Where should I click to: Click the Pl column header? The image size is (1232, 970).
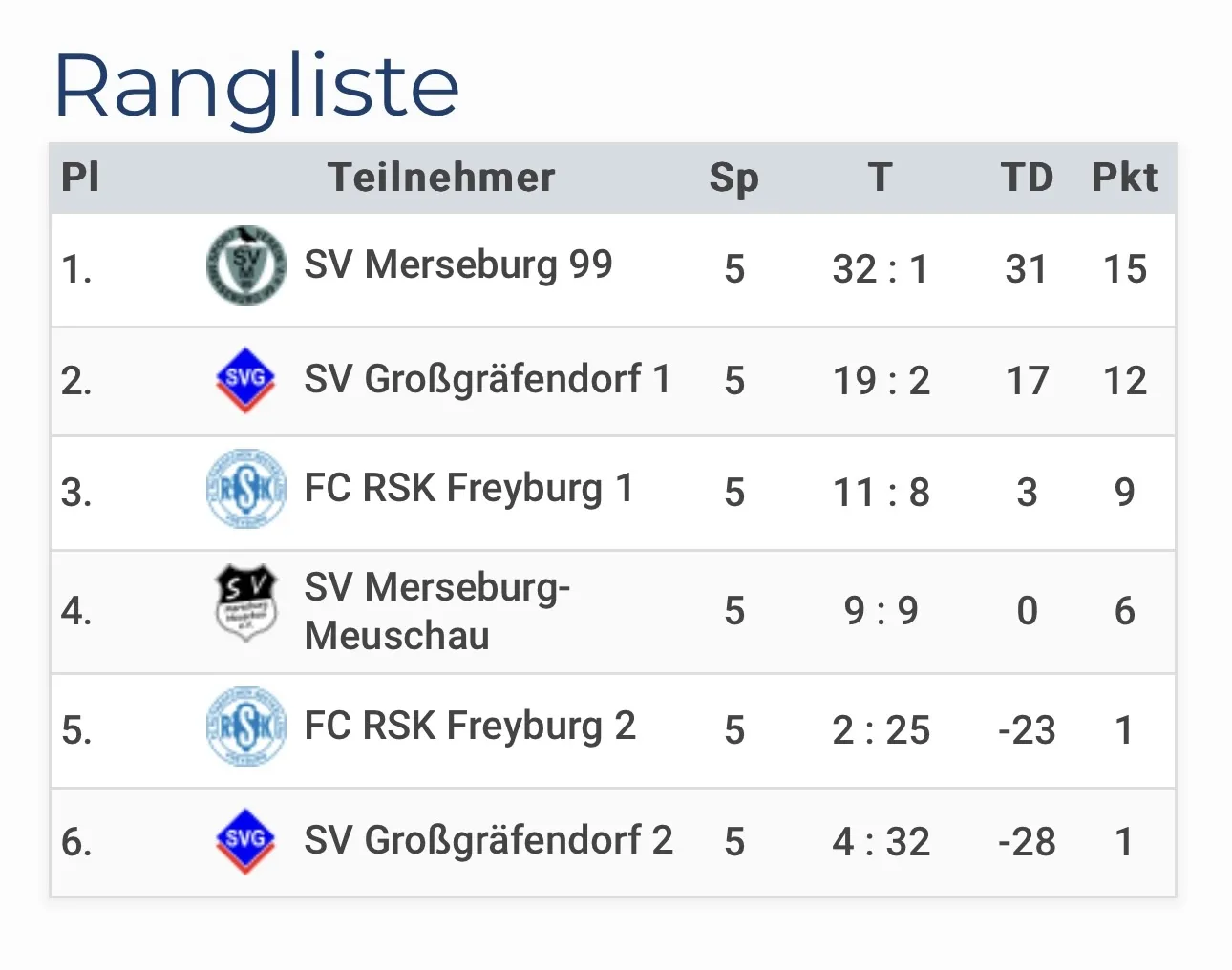pyautogui.click(x=80, y=178)
